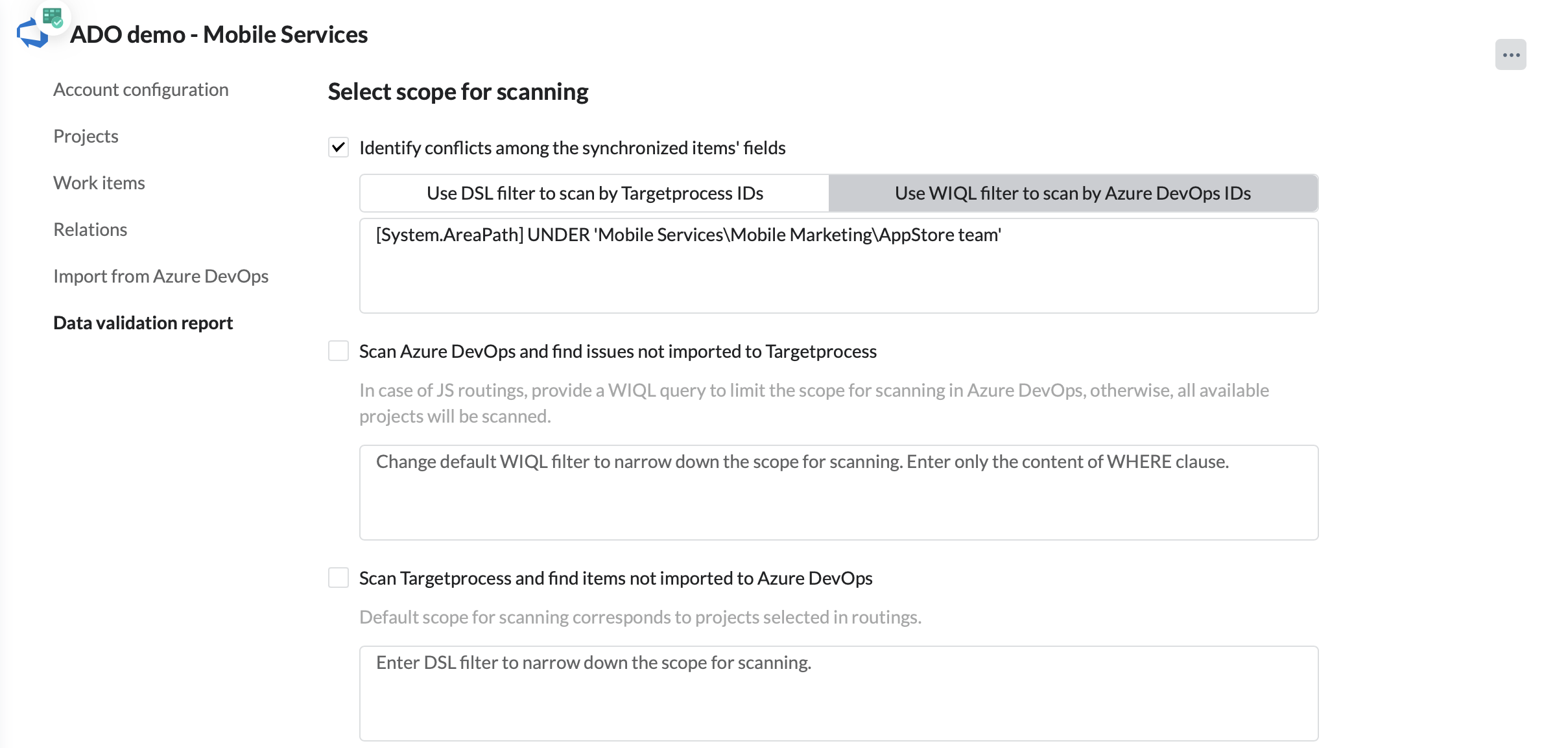1568x748 pixels.
Task: Open Work items settings
Action: pyautogui.click(x=99, y=183)
